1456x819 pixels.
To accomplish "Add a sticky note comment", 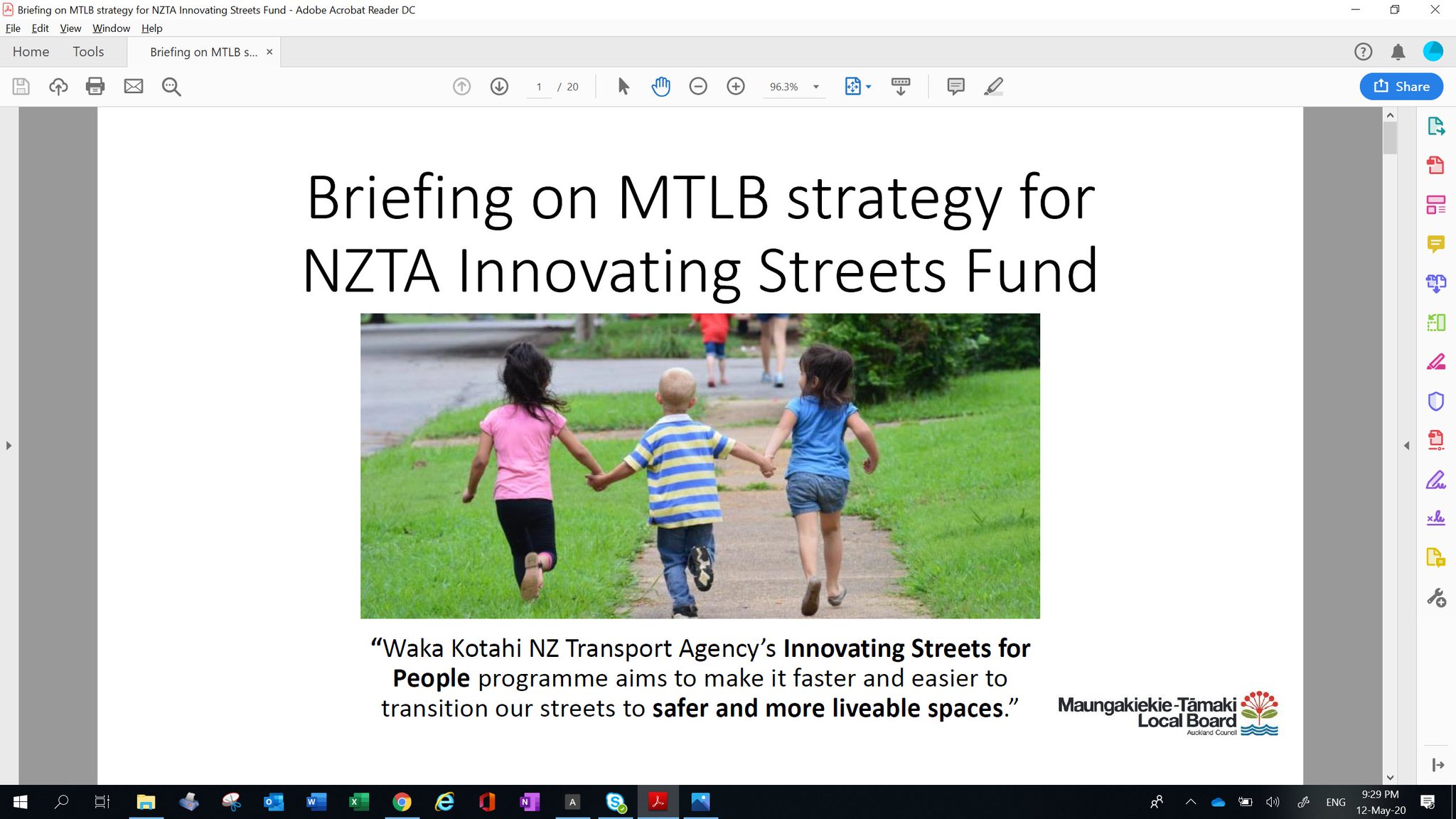I will pyautogui.click(x=956, y=87).
